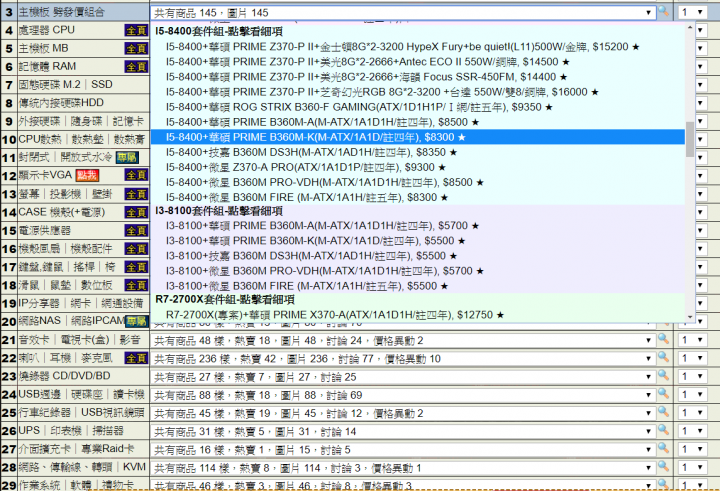Collapse the 共有商品 145 product dropdown
This screenshot has height=491, width=720.
[x=403, y=13]
